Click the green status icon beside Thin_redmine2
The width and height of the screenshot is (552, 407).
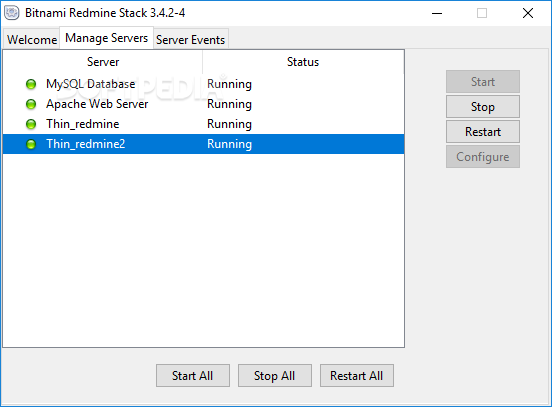[x=31, y=144]
